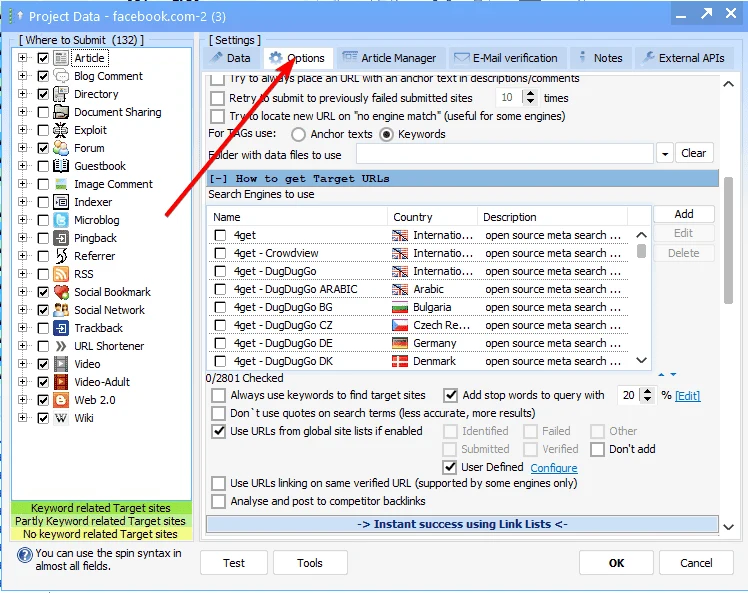
Task: Enable the Guestbook category checkbox
Action: [43, 166]
